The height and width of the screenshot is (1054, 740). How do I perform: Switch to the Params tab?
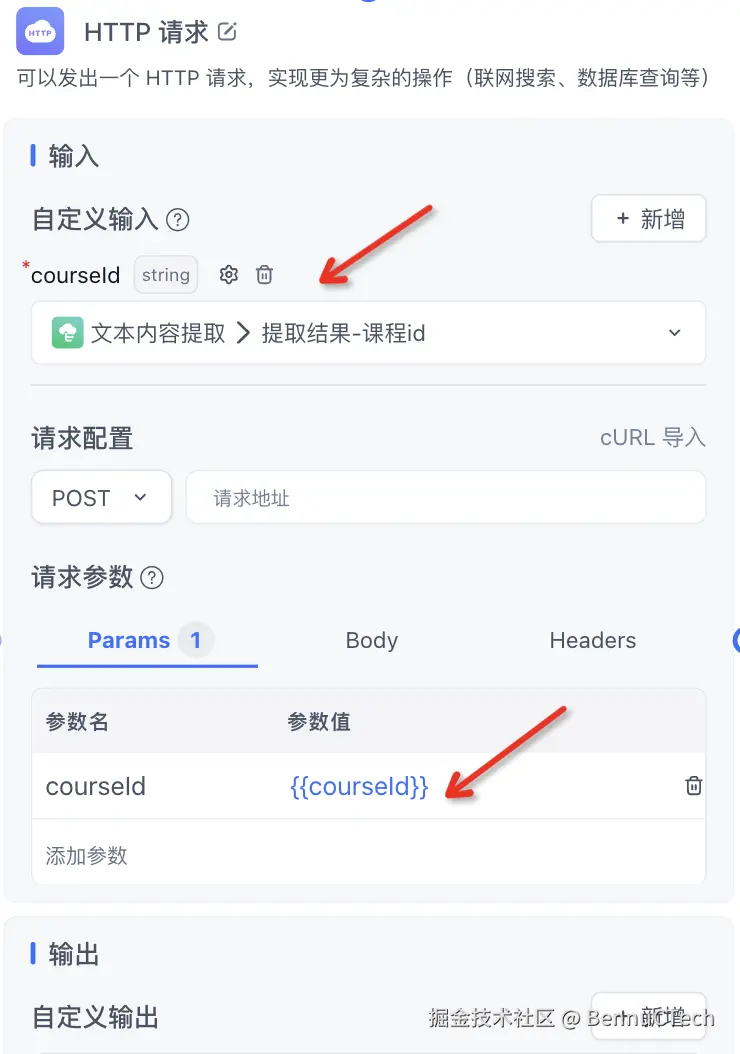[147, 641]
